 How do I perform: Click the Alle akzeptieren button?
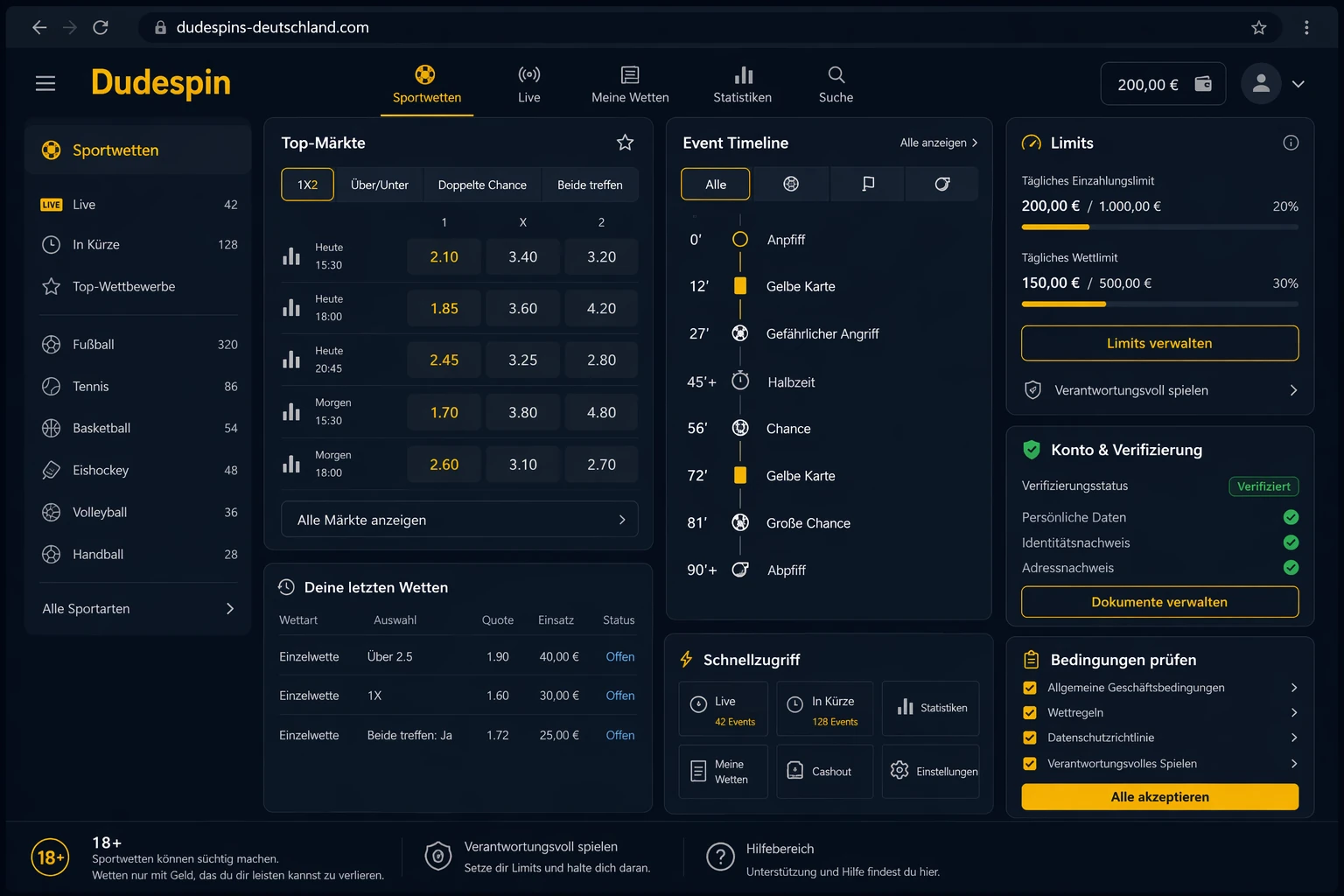tap(1159, 797)
